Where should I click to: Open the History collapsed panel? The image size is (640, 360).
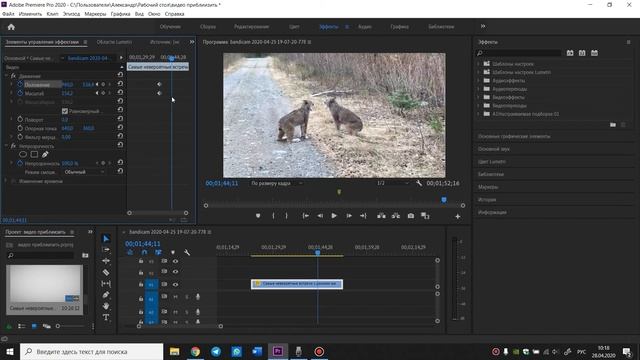pos(487,200)
